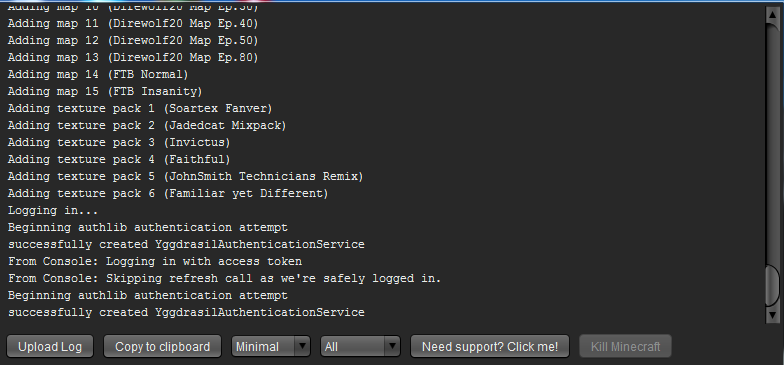Select the 'Skipping refresh call' console line
The image size is (784, 365).
coord(224,278)
